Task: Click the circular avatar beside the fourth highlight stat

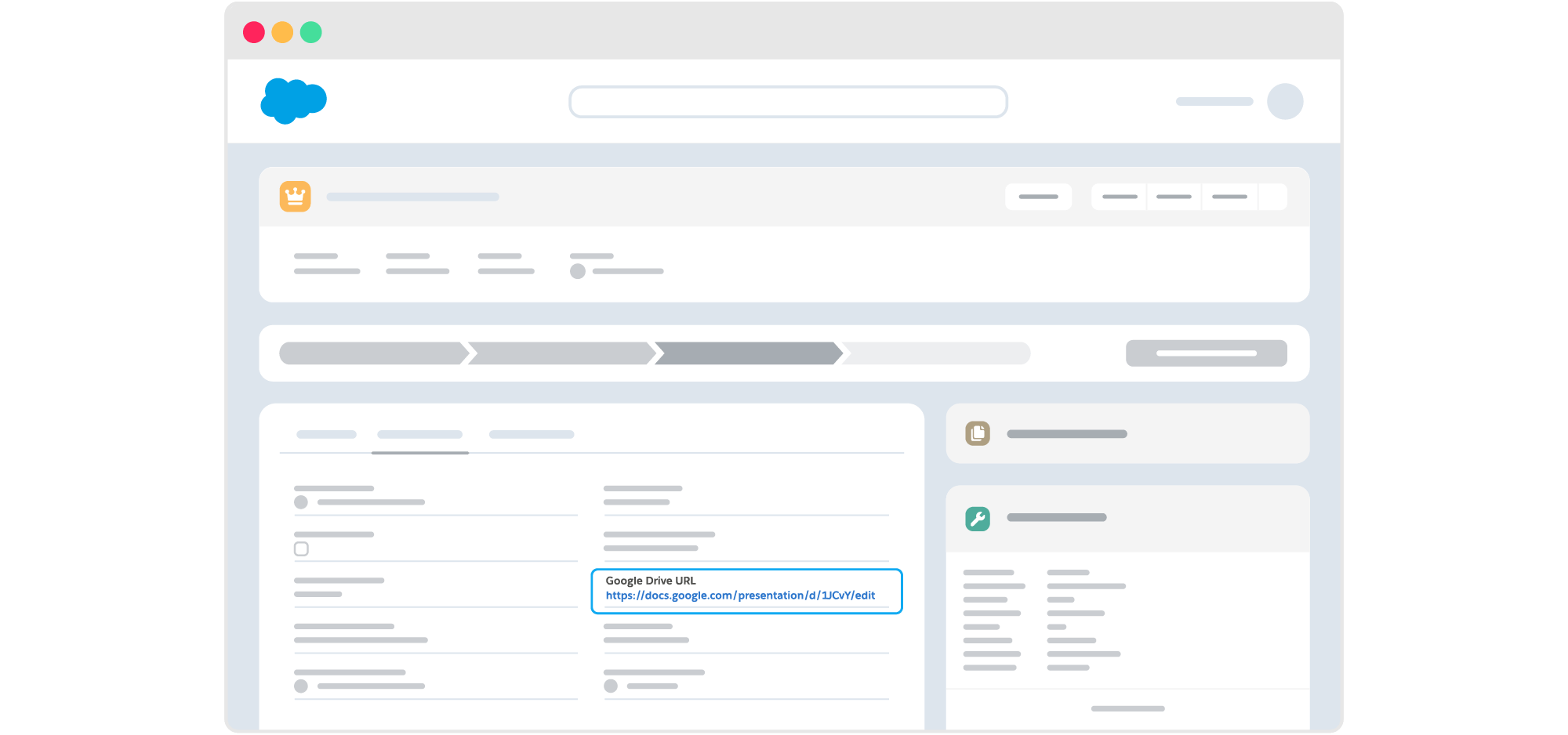Action: [x=578, y=270]
